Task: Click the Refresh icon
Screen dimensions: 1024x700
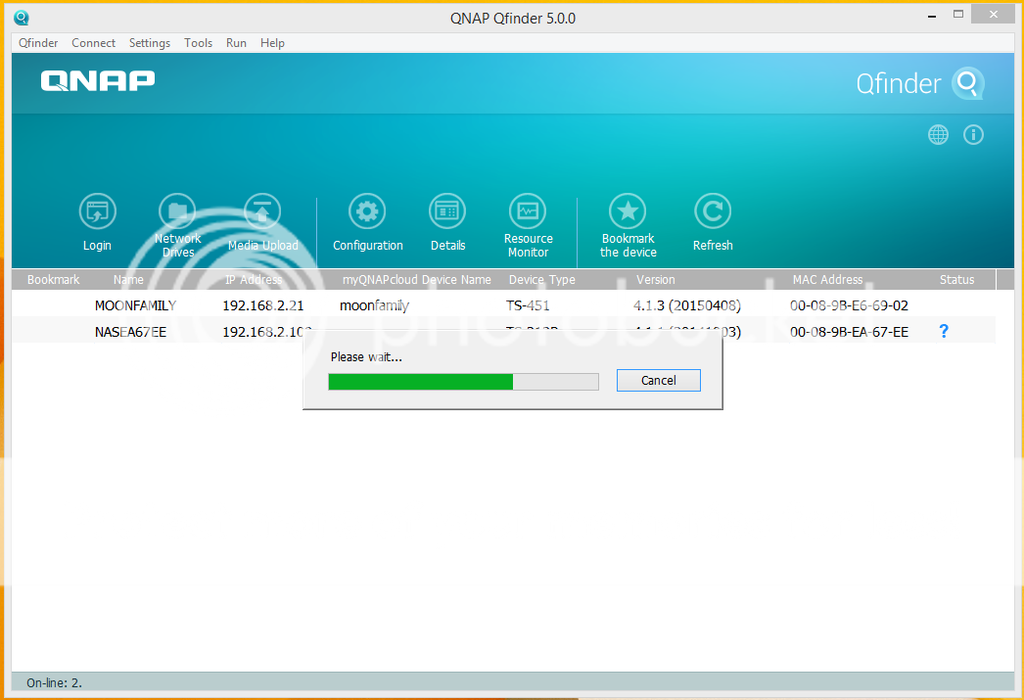Action: [713, 211]
